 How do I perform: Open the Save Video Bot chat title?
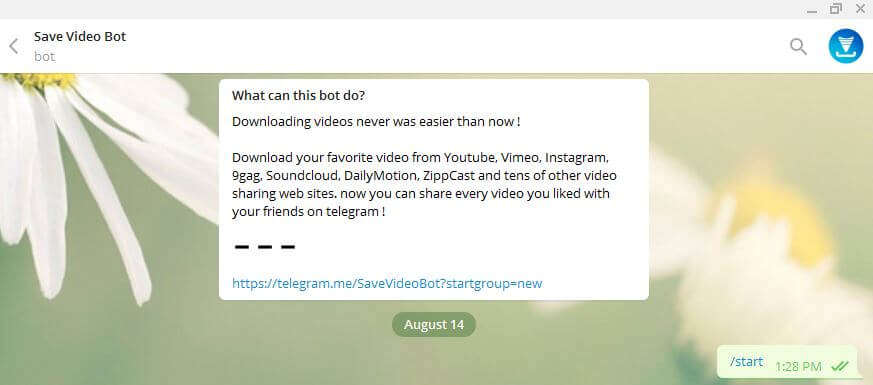pyautogui.click(x=80, y=37)
